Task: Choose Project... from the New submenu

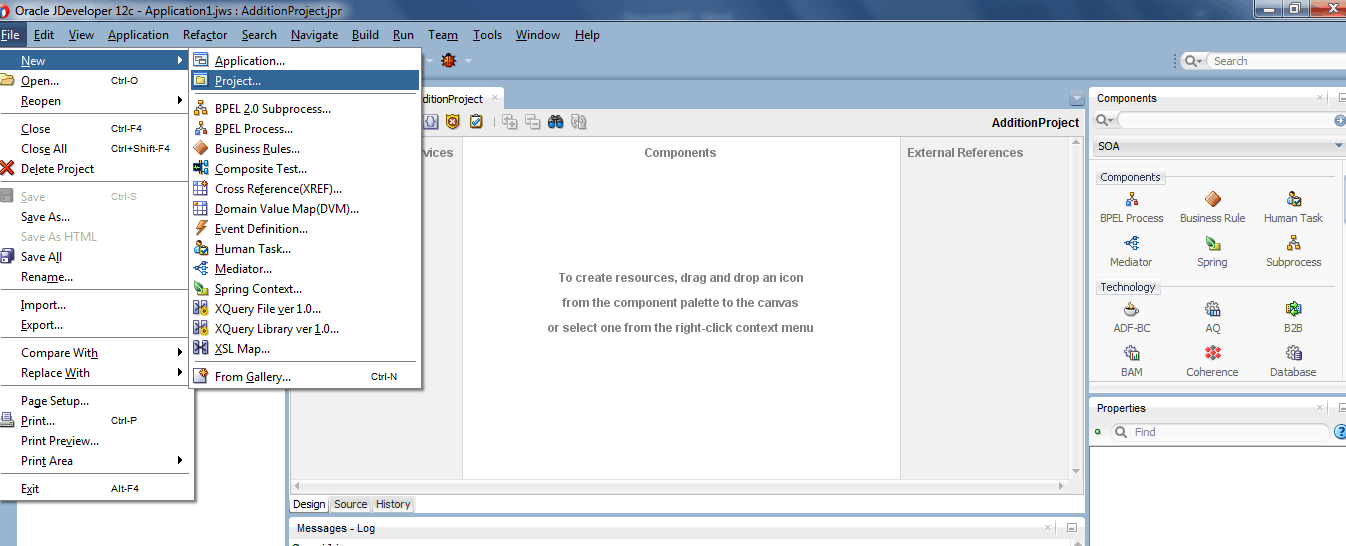Action: 305,81
